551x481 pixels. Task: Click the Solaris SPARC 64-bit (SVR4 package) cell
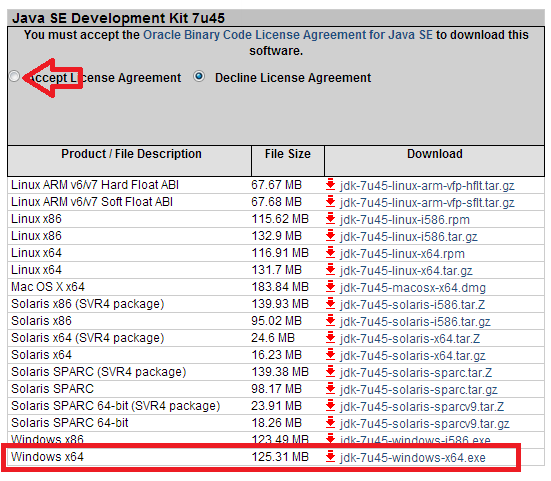tap(116, 405)
